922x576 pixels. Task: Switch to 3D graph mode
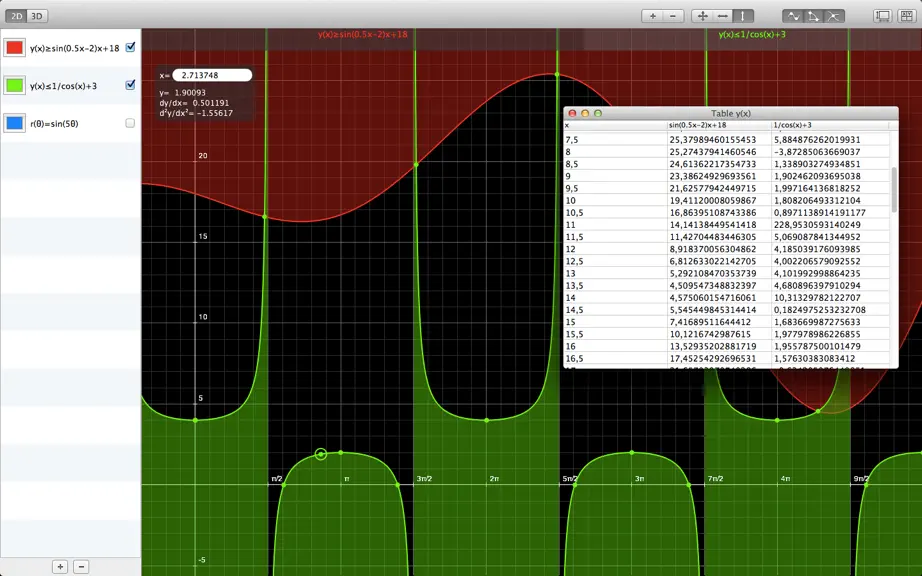(x=37, y=16)
